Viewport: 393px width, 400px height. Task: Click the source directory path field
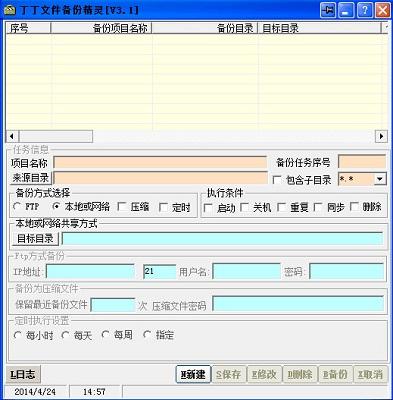pos(160,178)
